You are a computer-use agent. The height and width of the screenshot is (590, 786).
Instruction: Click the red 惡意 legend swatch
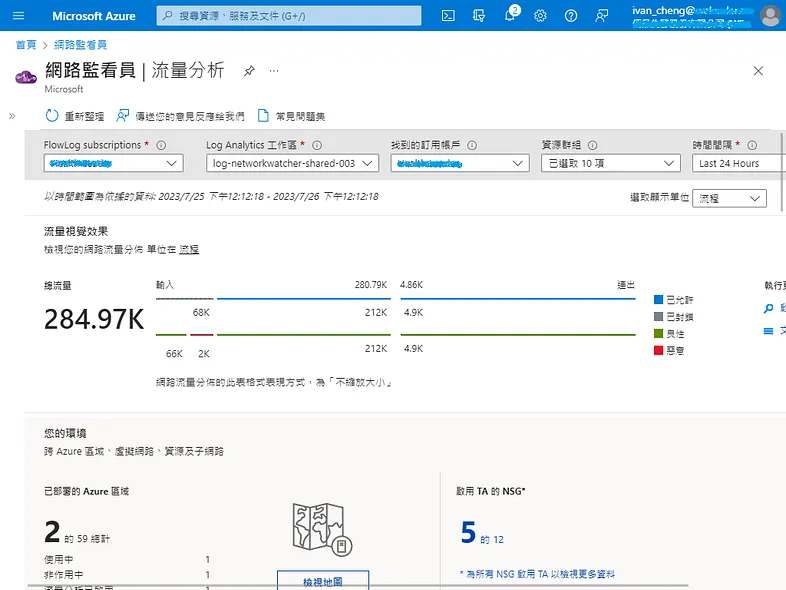tap(659, 350)
